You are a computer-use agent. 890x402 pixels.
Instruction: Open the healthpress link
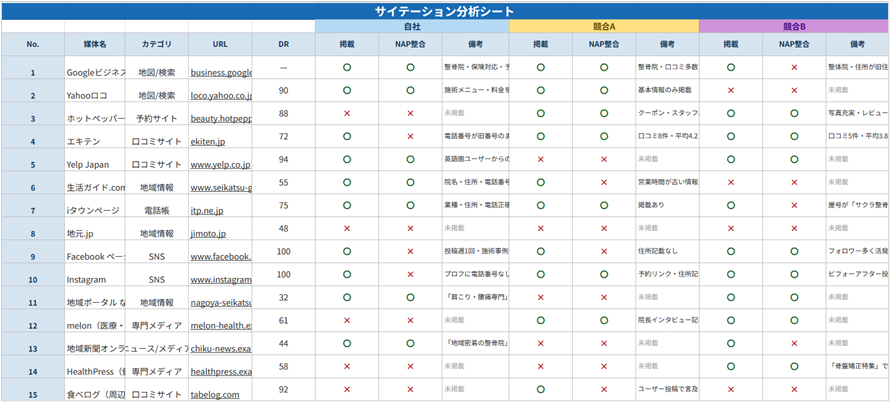pyautogui.click(x=221, y=372)
